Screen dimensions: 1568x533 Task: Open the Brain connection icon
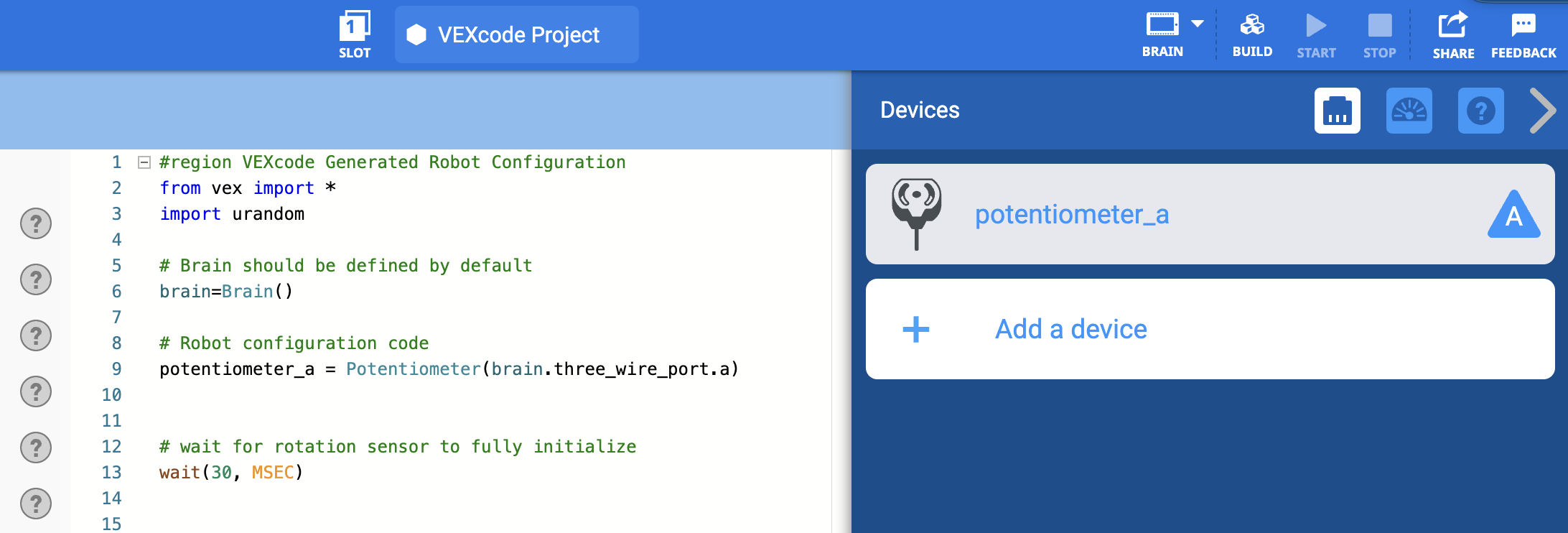click(x=1162, y=34)
